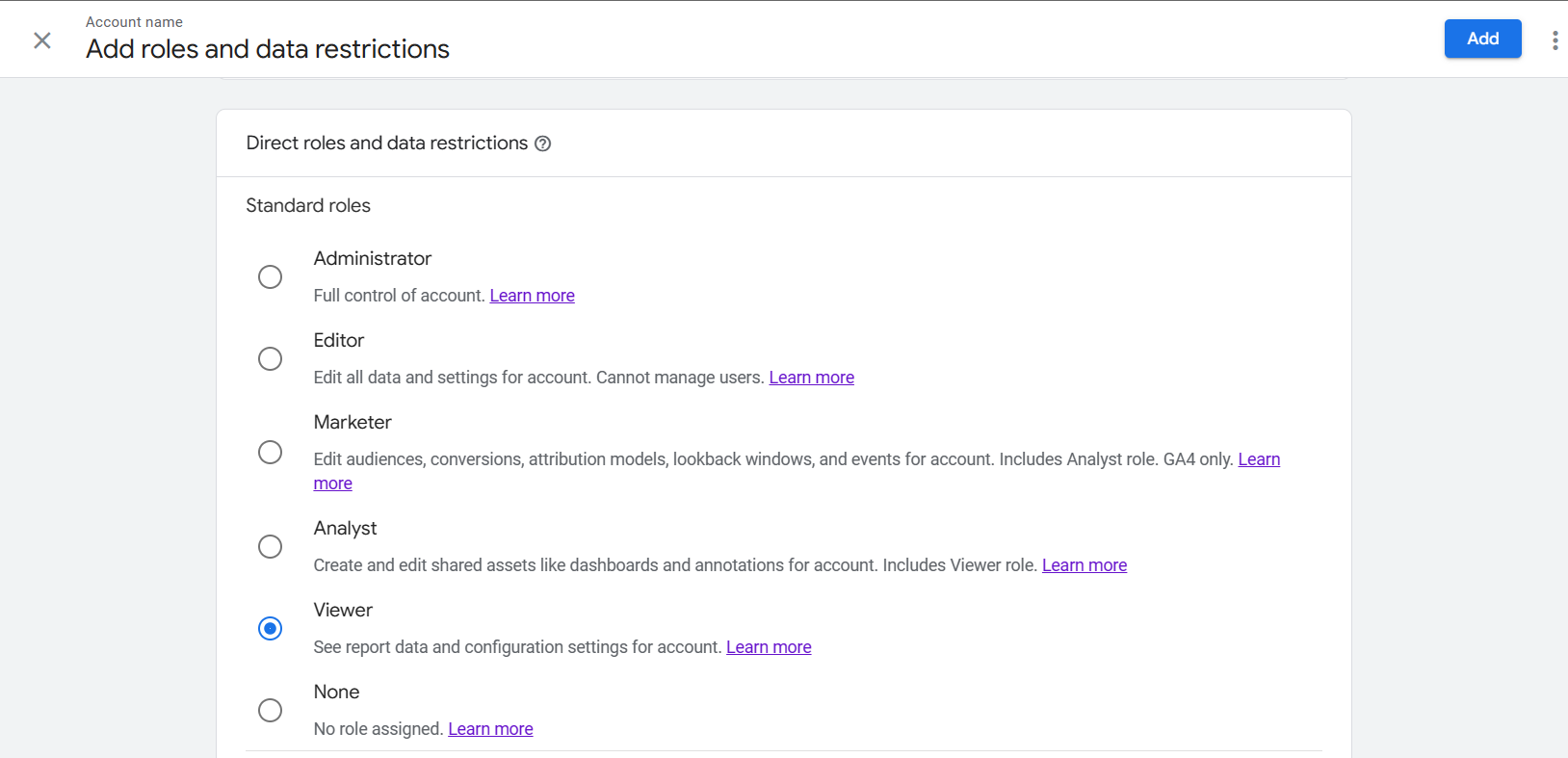Click the Viewer role title
Viewport: 1568px width, 758px height.
point(343,610)
